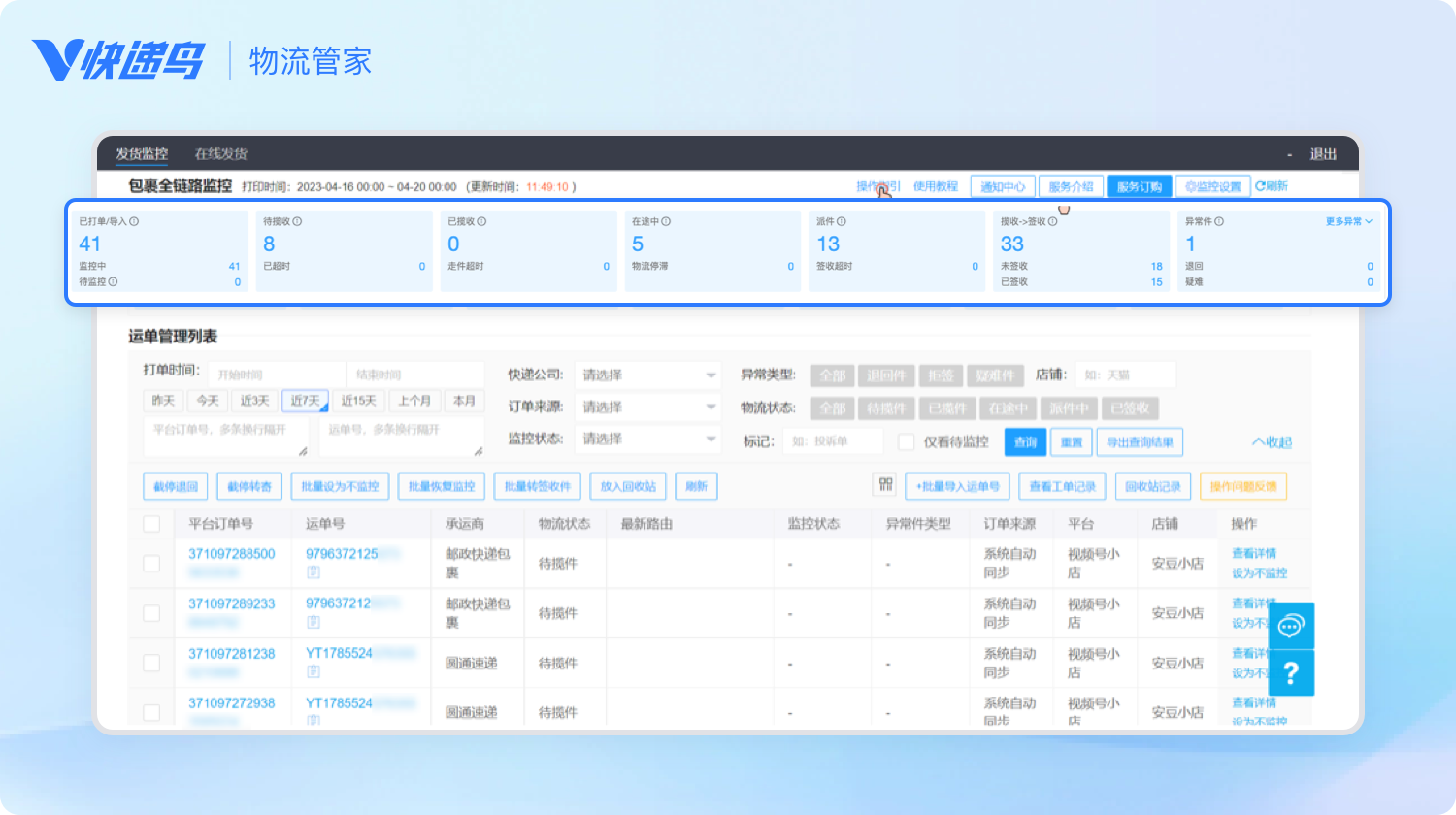
Task: Click the grid column layout icon
Action: [884, 485]
